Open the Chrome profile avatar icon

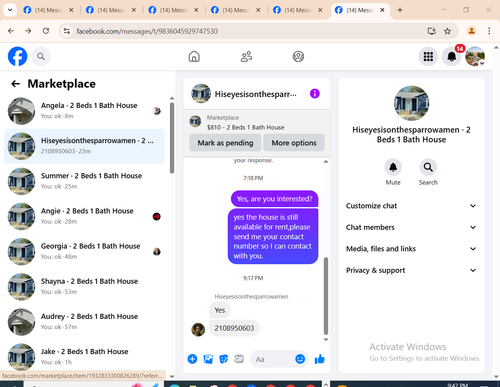[471, 31]
